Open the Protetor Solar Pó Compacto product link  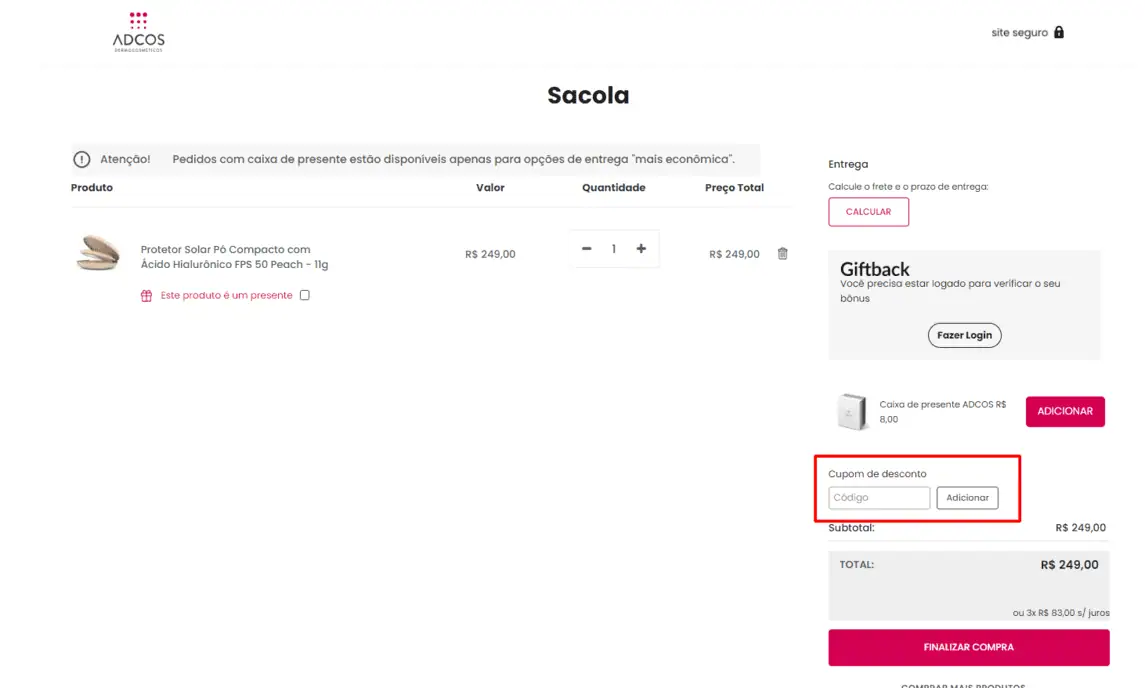tap(234, 257)
